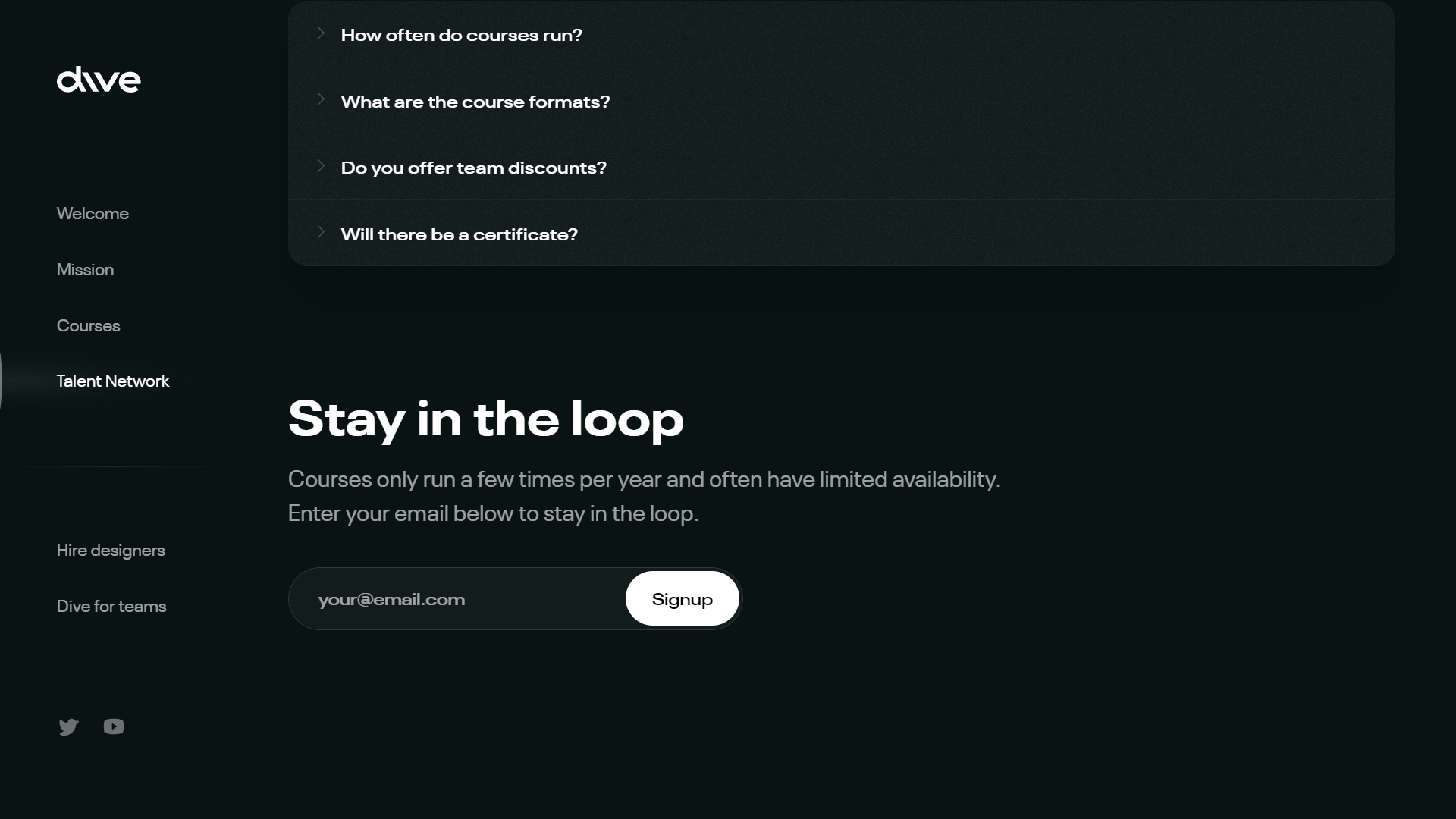The width and height of the screenshot is (1456, 819).
Task: Select Talent Network in the sidebar
Action: pyautogui.click(x=112, y=381)
